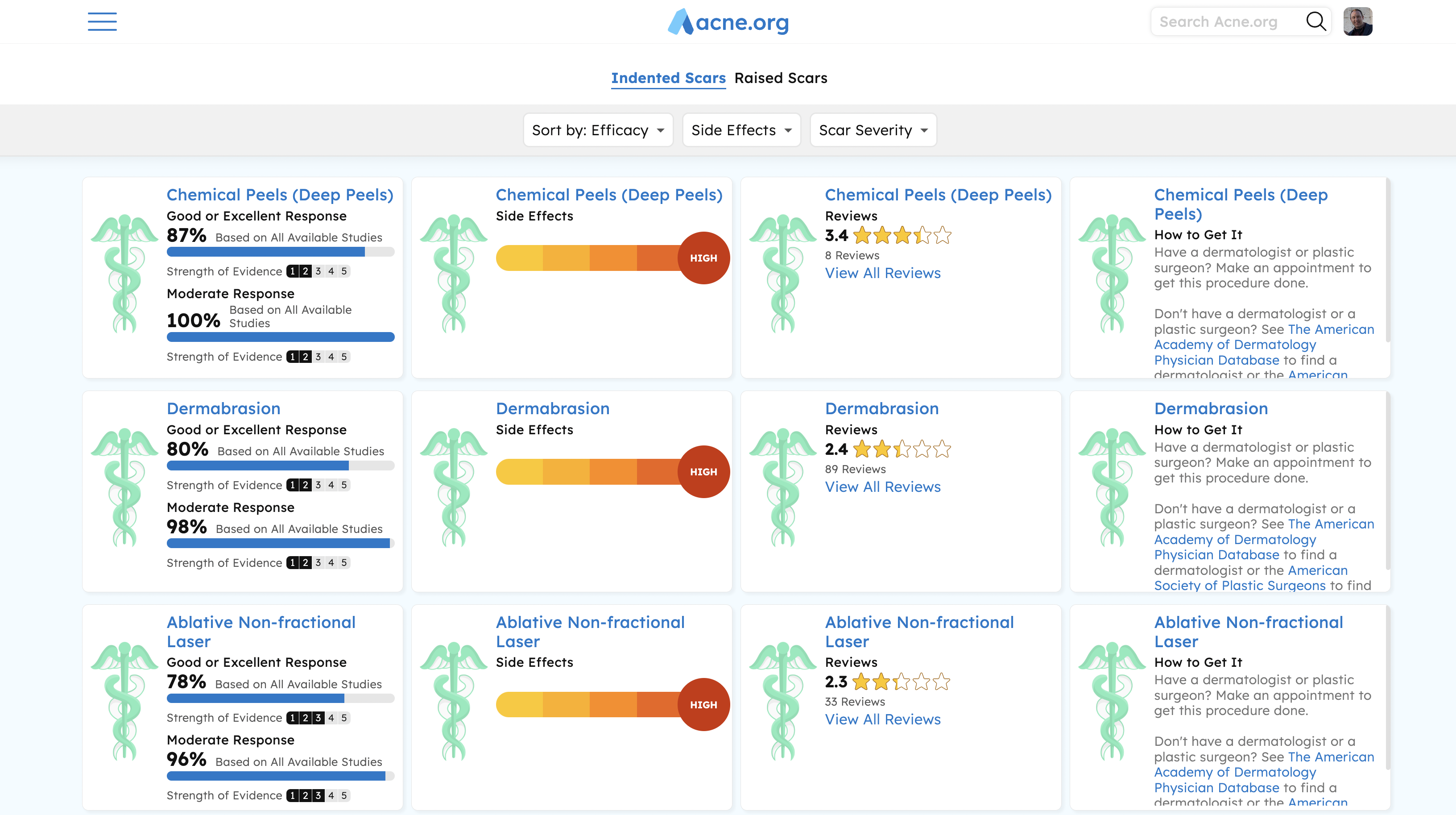Click caduceus icon in Chemical Peels Side Effects card
Viewport: 1456px width, 815px height.
453,273
